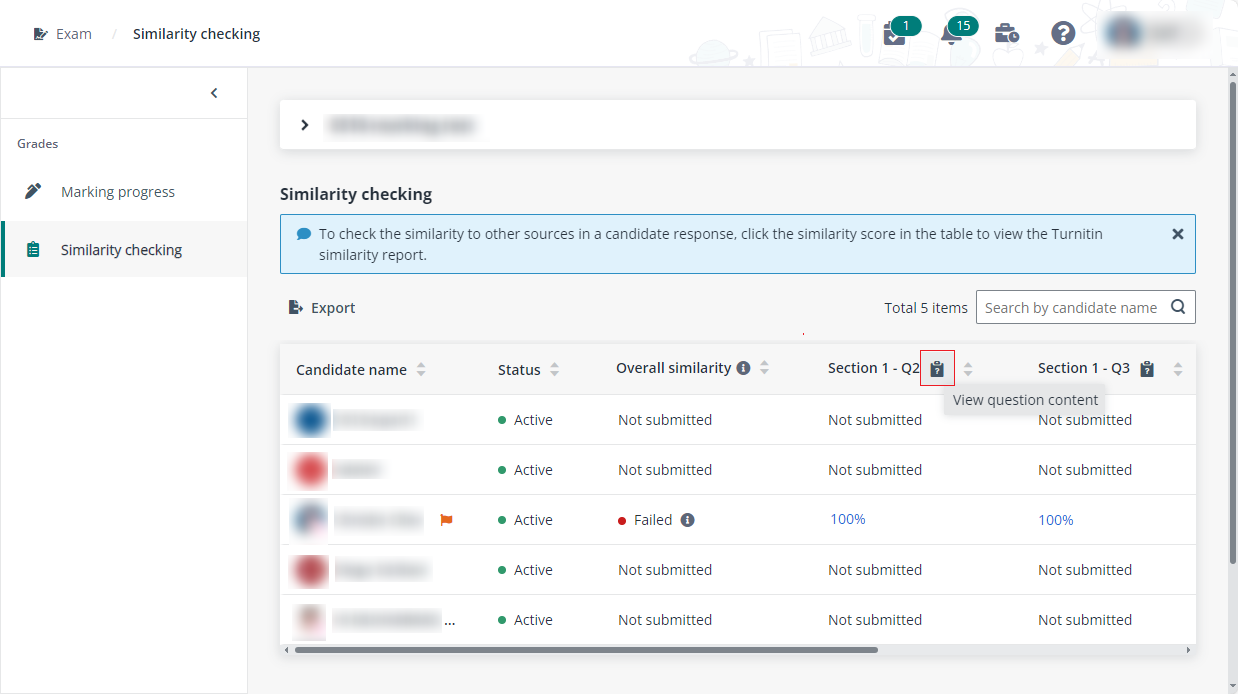Click the orange flag icon on candidate row
Screen dimensions: 1238x694
point(447,520)
